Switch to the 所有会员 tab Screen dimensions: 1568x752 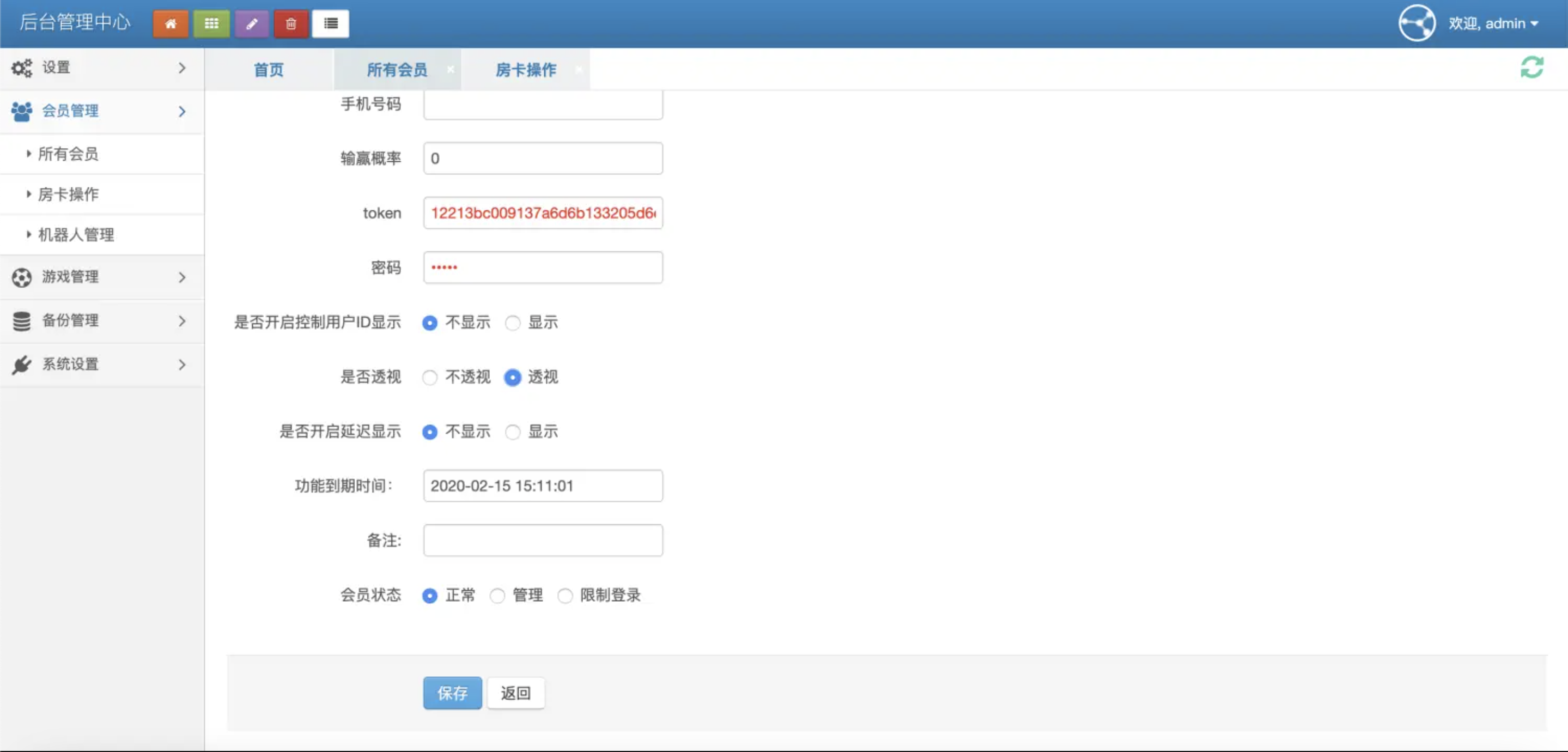coord(397,69)
